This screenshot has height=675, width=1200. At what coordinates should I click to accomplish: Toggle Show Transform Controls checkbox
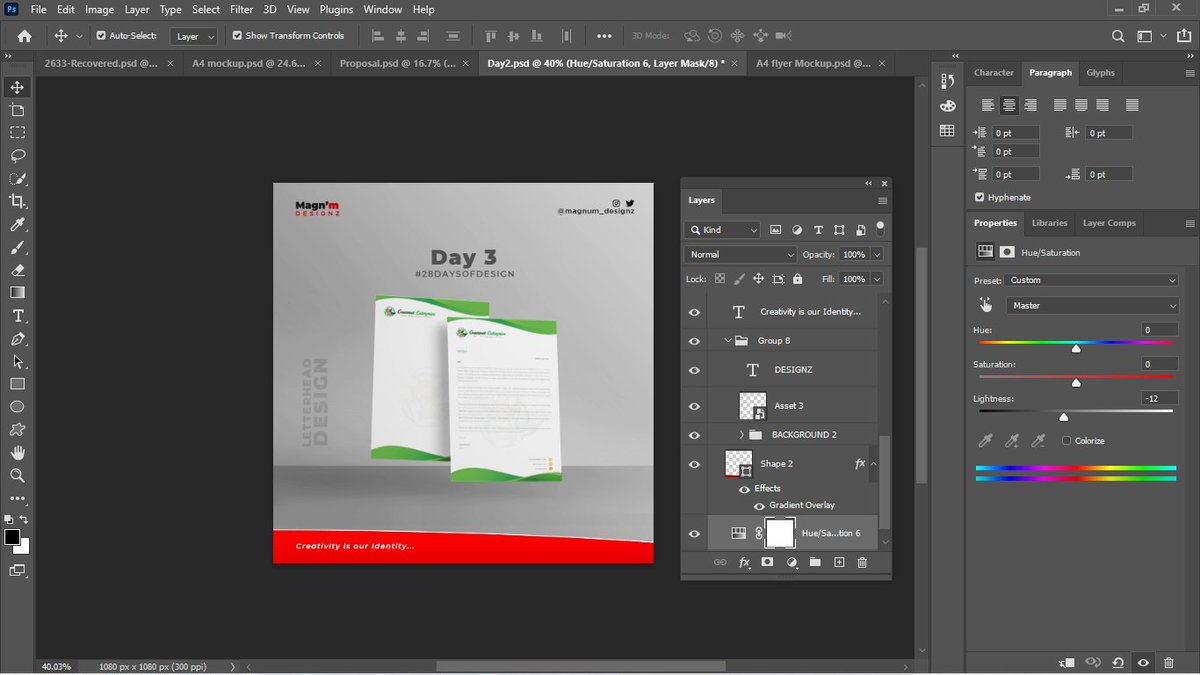(237, 36)
